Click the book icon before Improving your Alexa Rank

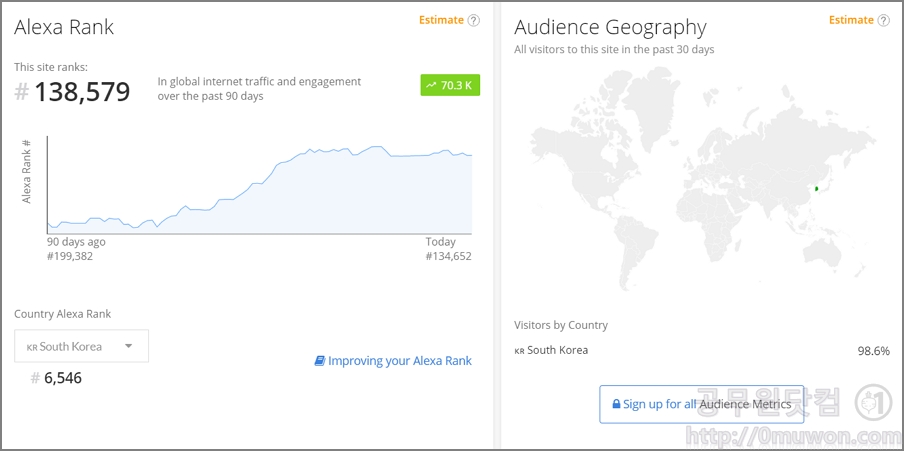point(320,361)
